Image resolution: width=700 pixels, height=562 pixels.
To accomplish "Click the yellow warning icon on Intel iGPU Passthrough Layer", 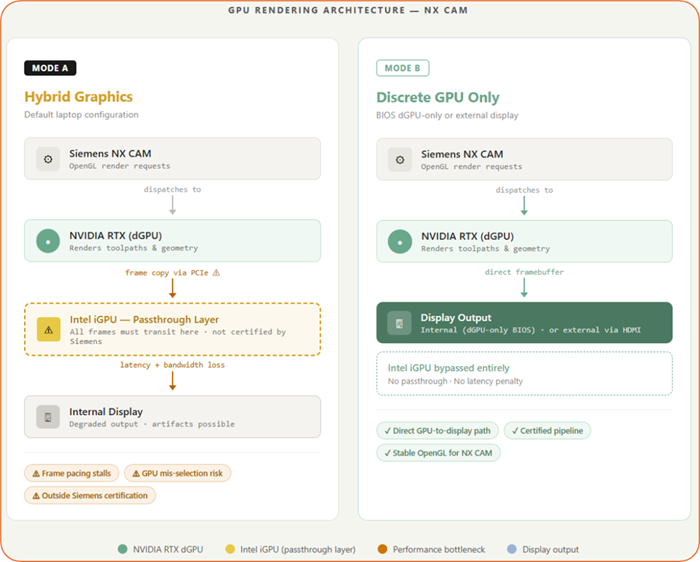I will tap(48, 329).
